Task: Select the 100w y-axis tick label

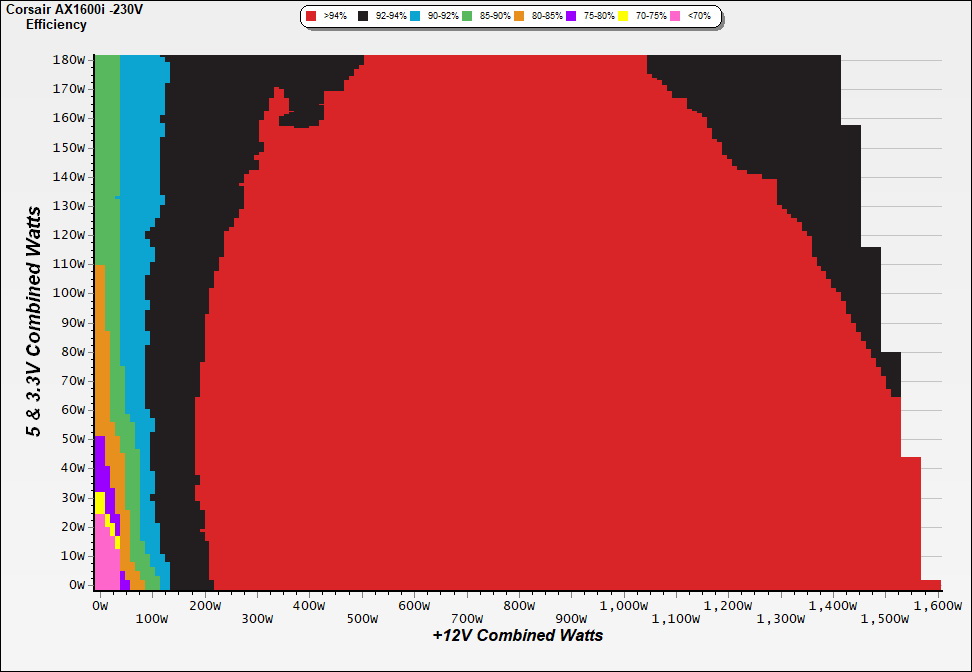Action: coord(69,293)
